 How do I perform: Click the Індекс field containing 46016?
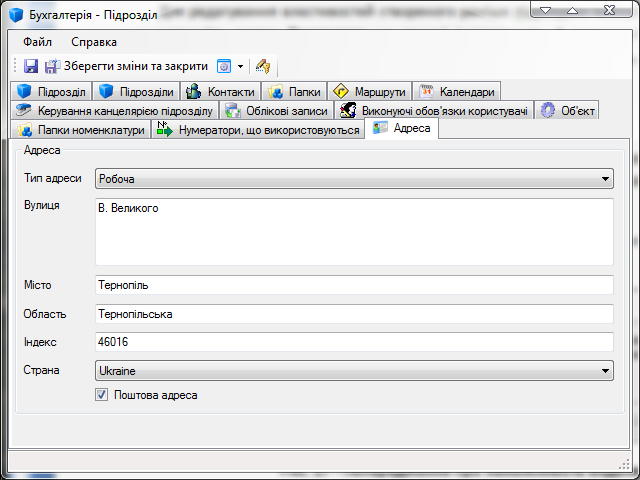point(354,342)
